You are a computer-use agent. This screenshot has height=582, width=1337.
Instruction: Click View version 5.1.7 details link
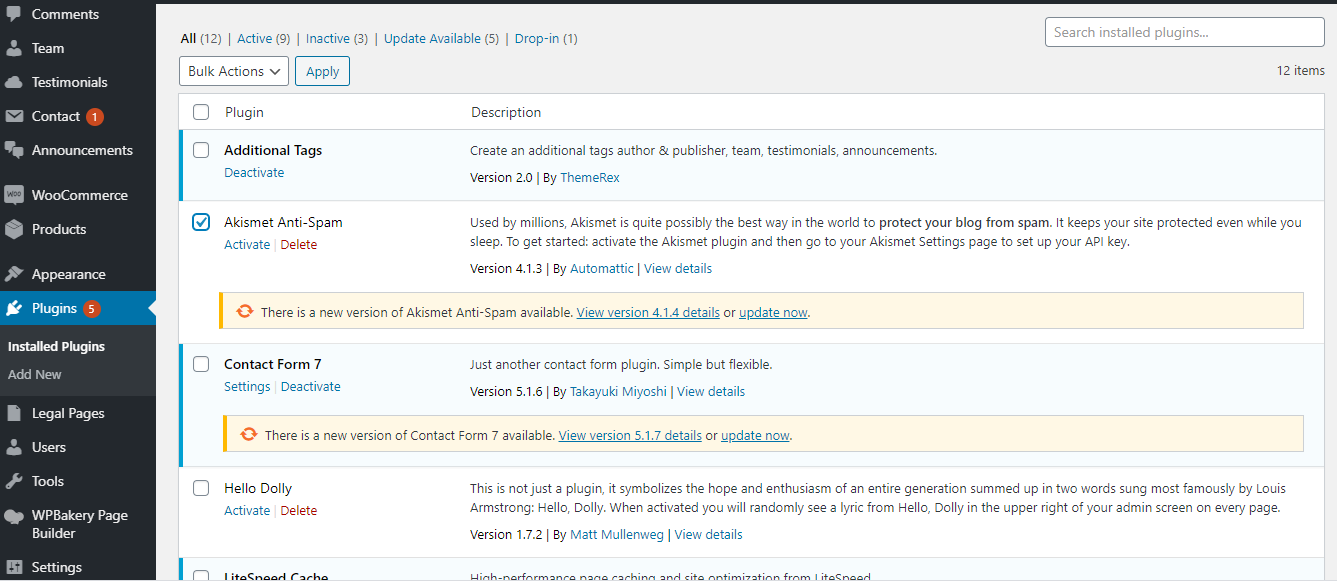(630, 435)
